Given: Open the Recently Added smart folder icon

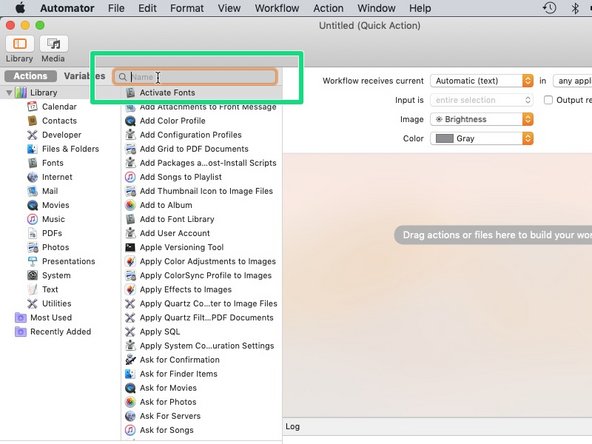Looking at the screenshot, I should coord(20,331).
